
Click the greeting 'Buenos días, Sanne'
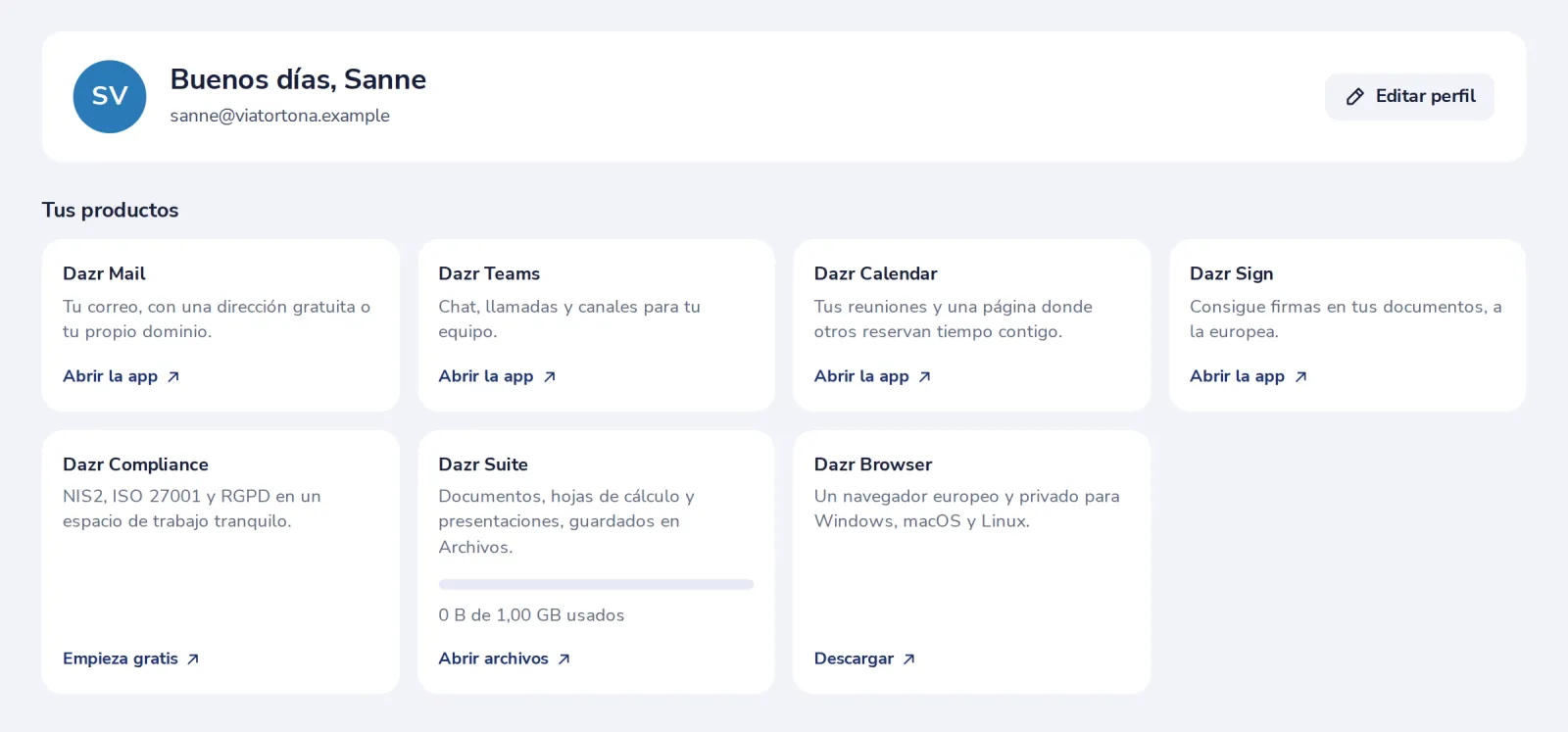point(298,79)
